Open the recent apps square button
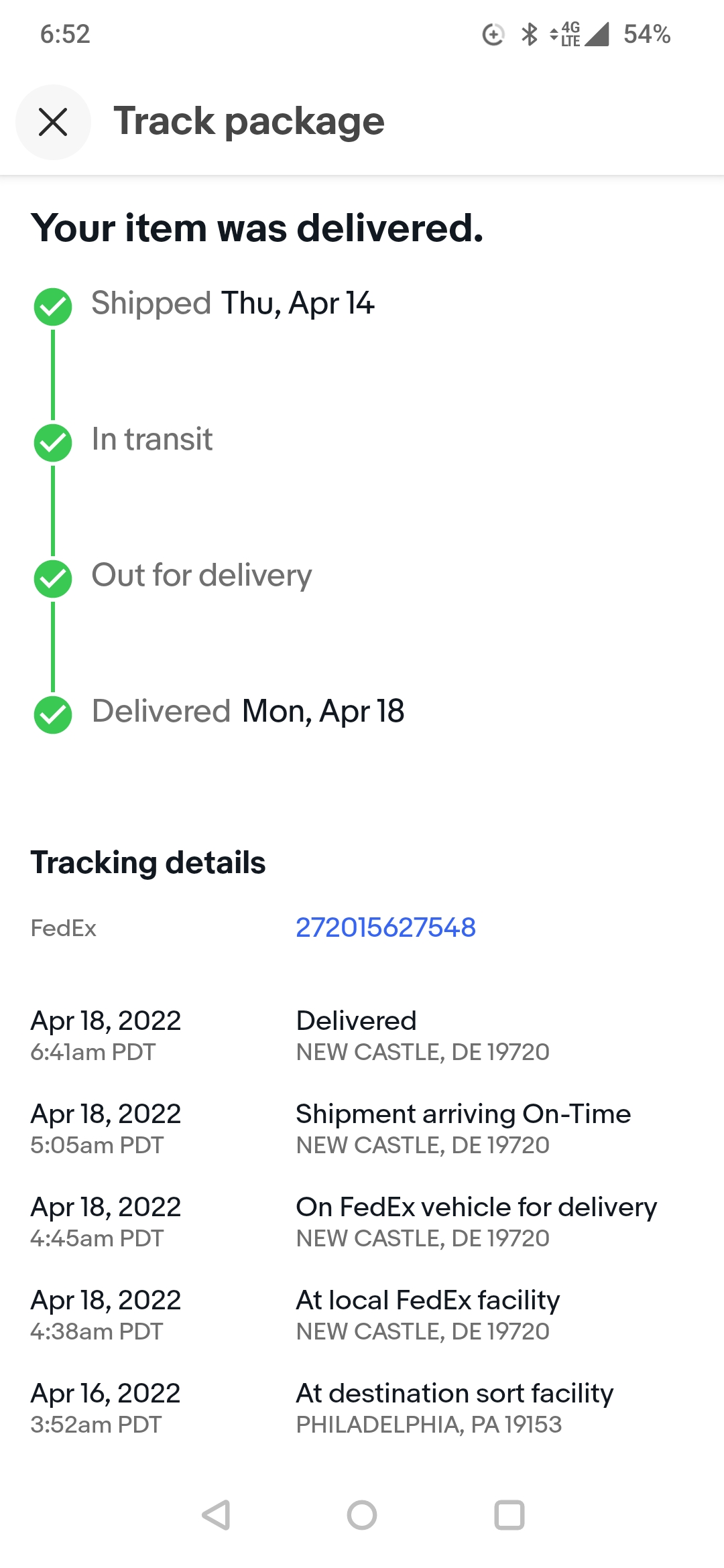This screenshot has height=1568, width=724. [509, 1514]
